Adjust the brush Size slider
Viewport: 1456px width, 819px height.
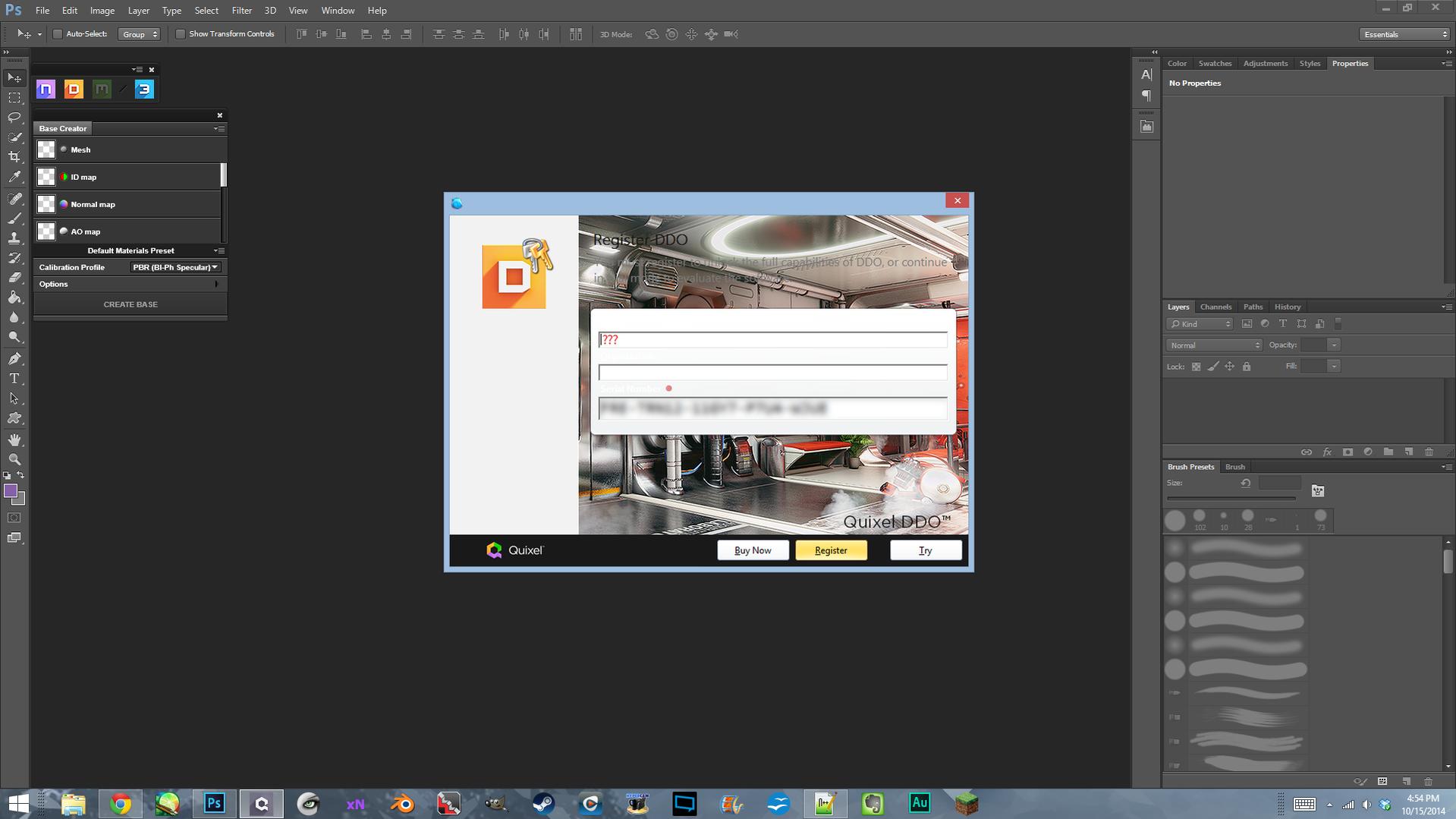(1231, 499)
